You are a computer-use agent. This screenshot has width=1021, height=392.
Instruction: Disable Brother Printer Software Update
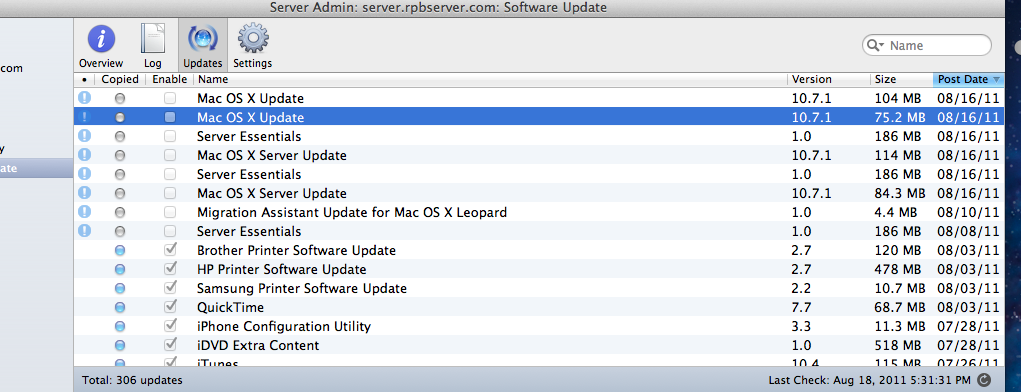171,249
